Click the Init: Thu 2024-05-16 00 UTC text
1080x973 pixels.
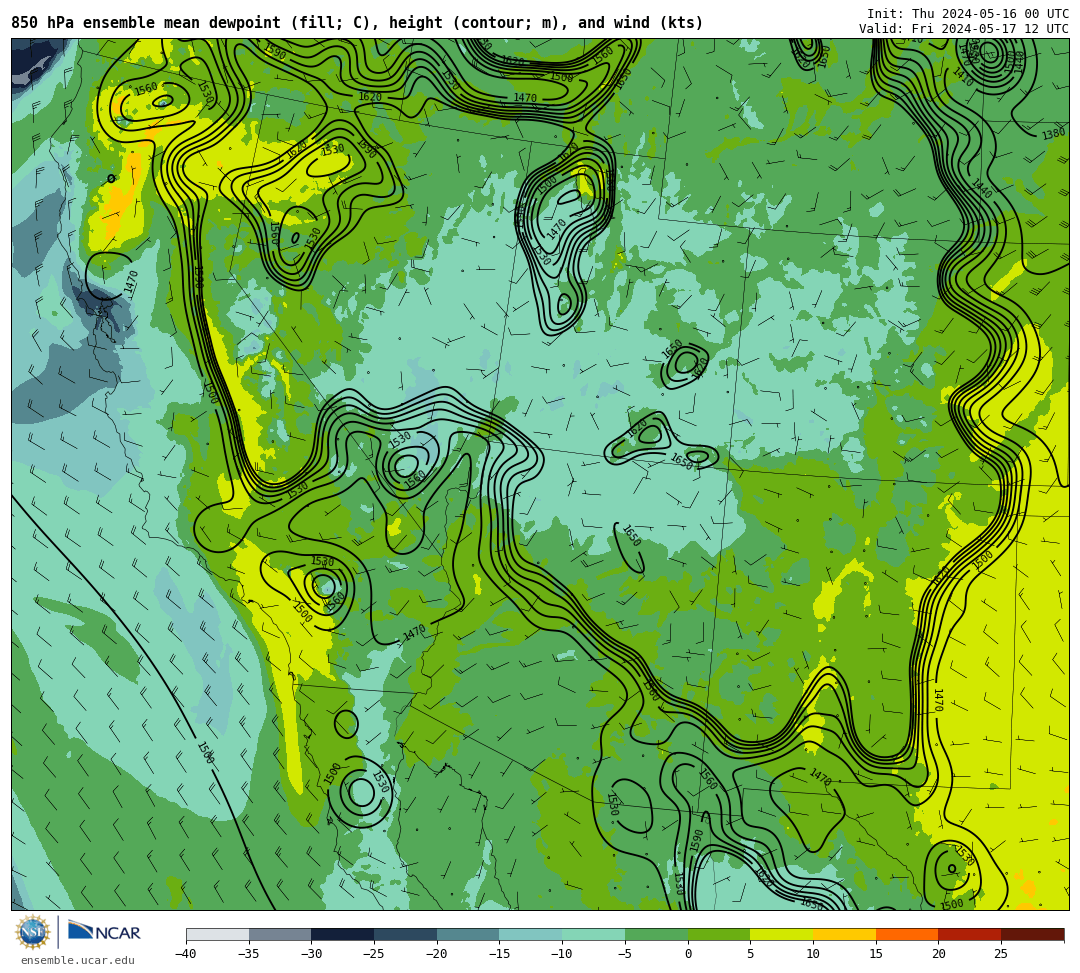point(968,14)
